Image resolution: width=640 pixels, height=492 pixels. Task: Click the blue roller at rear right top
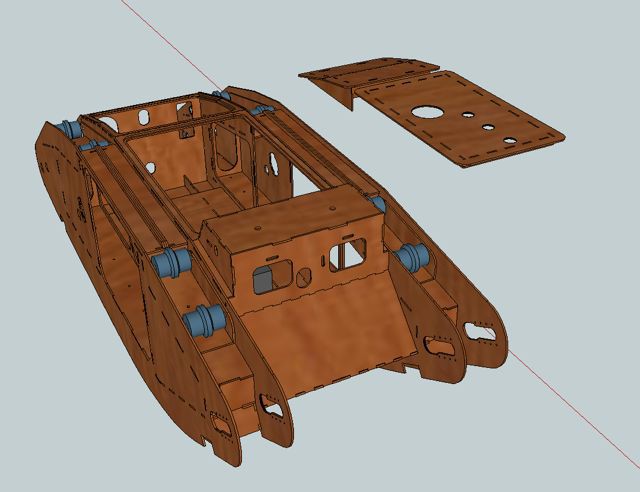click(262, 108)
